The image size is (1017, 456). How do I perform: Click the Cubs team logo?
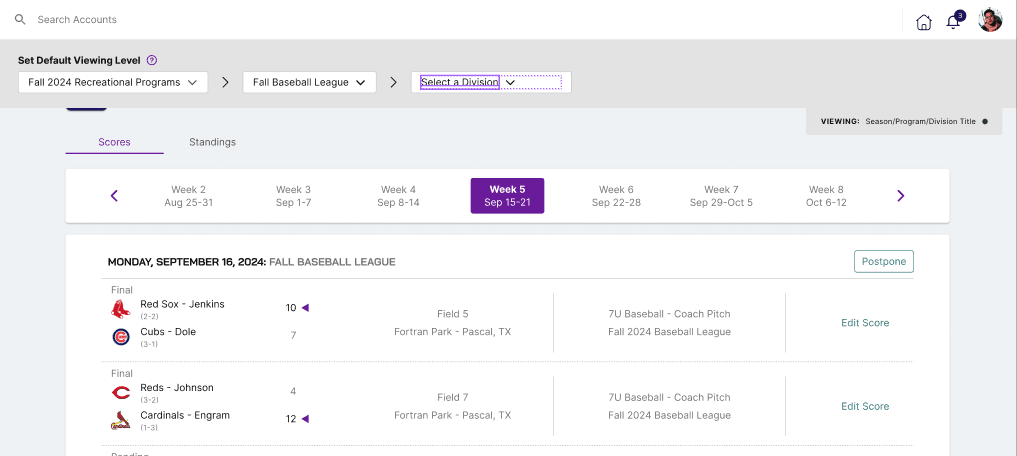tap(121, 337)
